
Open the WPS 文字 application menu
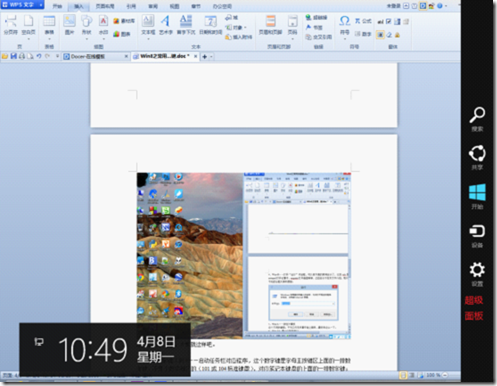[22, 5]
